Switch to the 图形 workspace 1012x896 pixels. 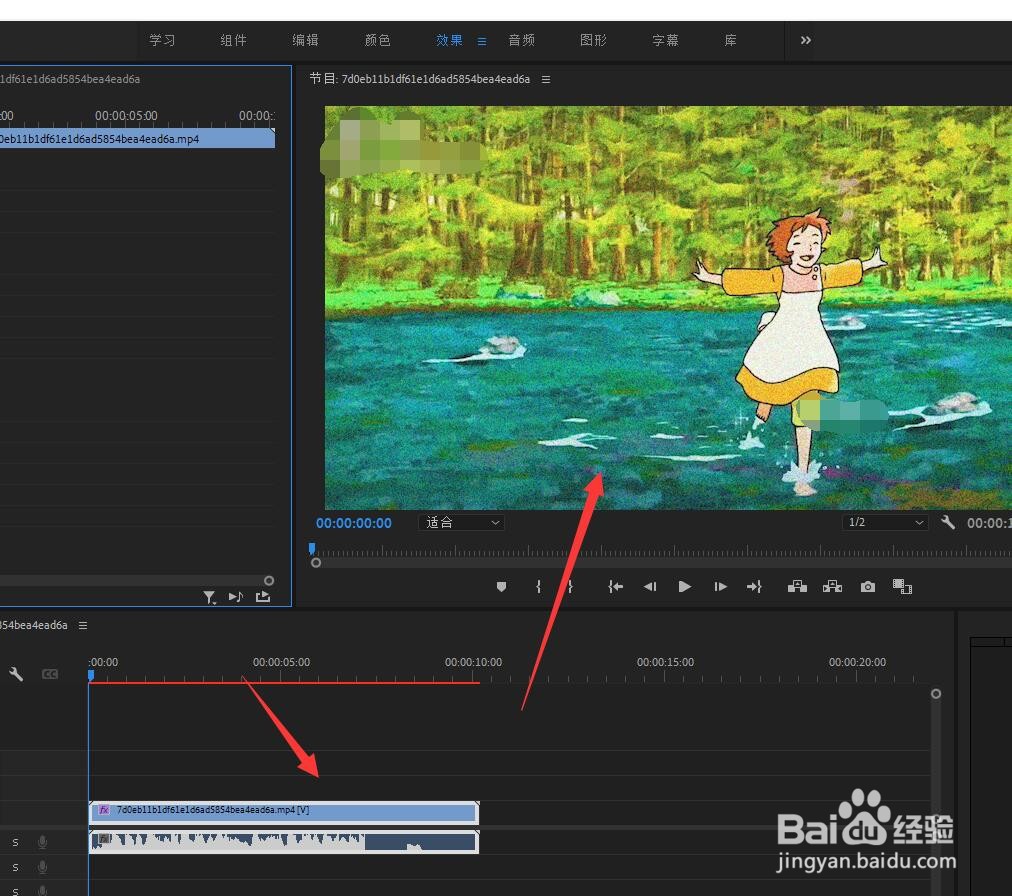pyautogui.click(x=593, y=40)
